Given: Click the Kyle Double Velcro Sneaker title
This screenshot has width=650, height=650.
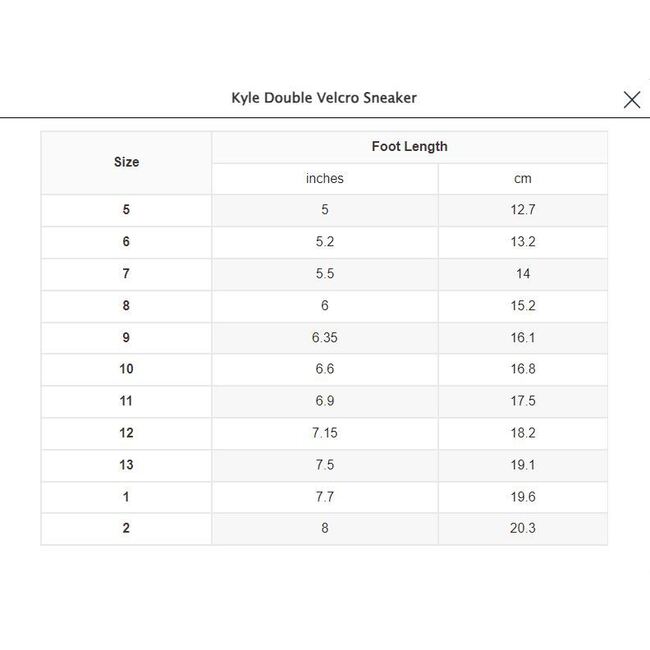Looking at the screenshot, I should click(x=324, y=98).
